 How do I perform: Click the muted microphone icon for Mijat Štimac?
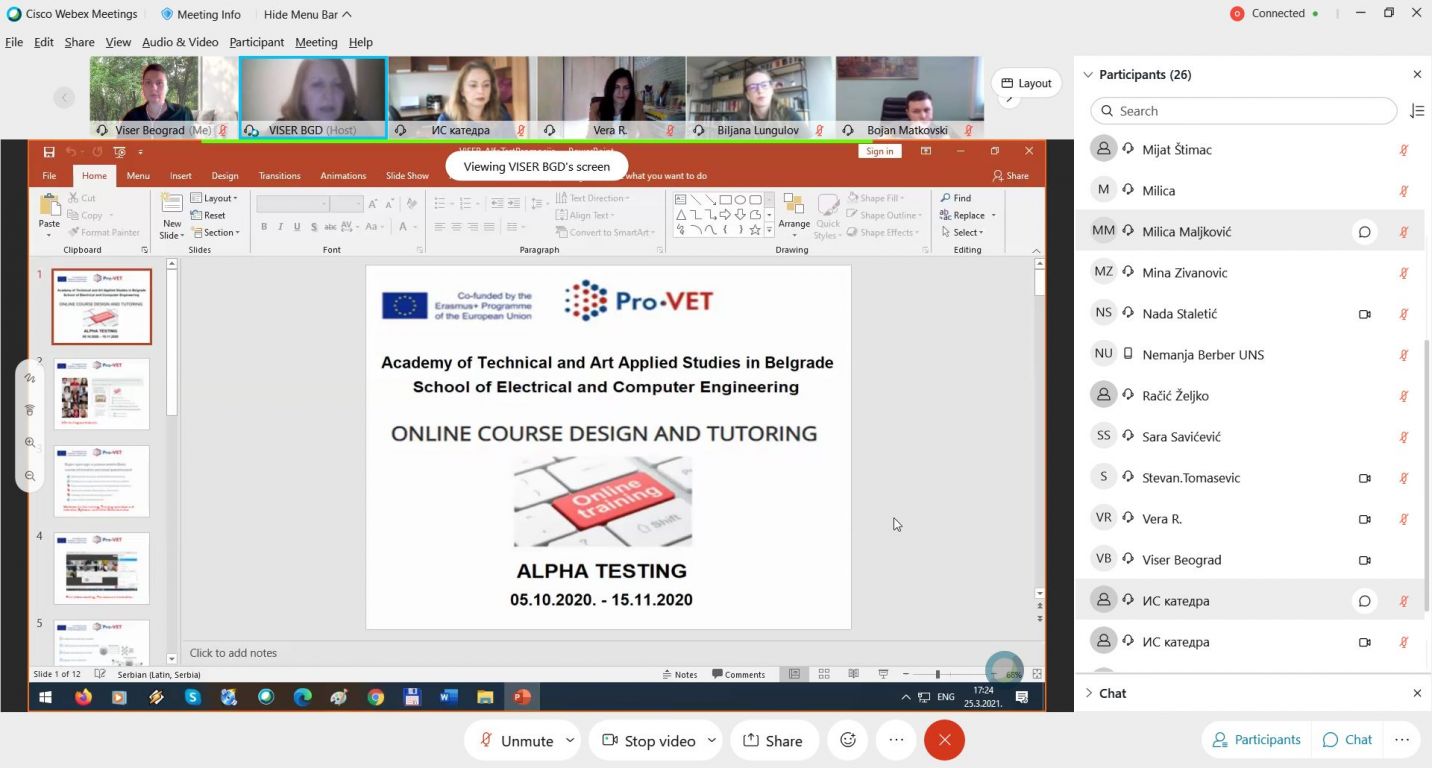tap(1404, 150)
